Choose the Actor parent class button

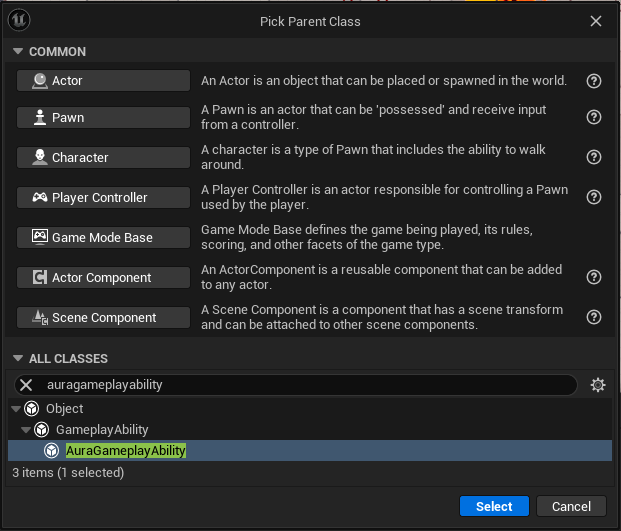(103, 81)
